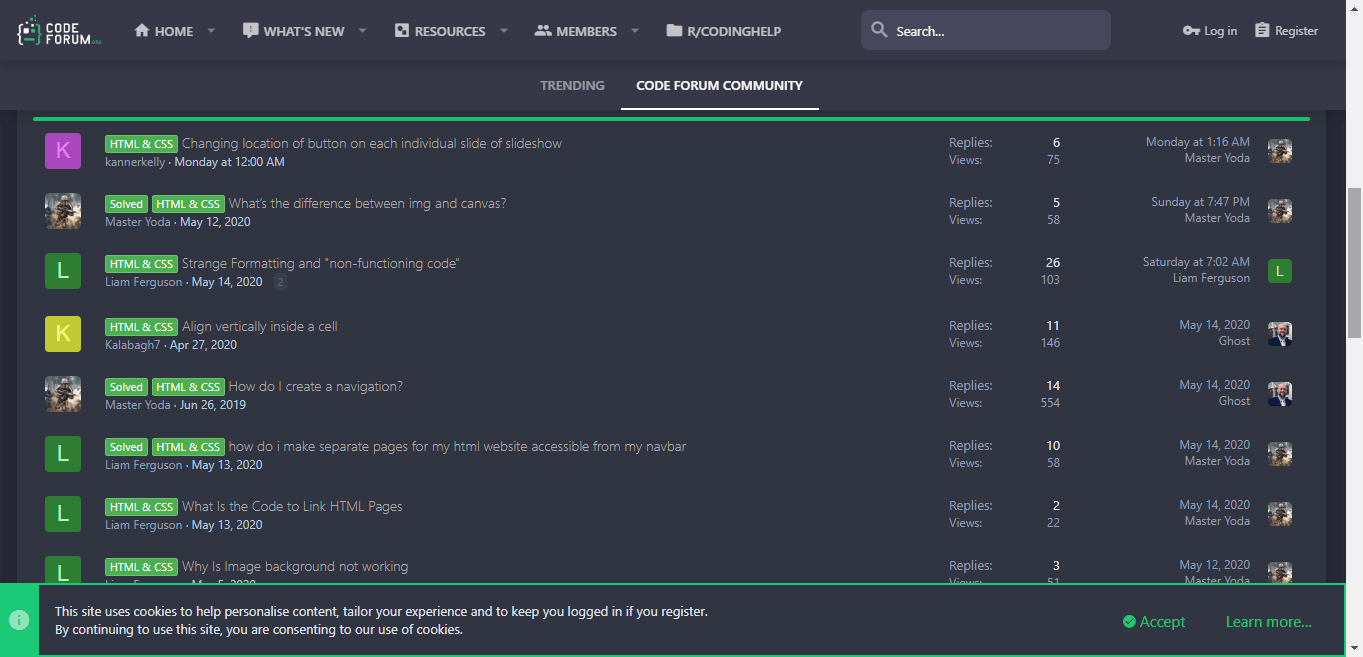Switch to the TRENDING tab
This screenshot has width=1363, height=657.
click(x=572, y=86)
